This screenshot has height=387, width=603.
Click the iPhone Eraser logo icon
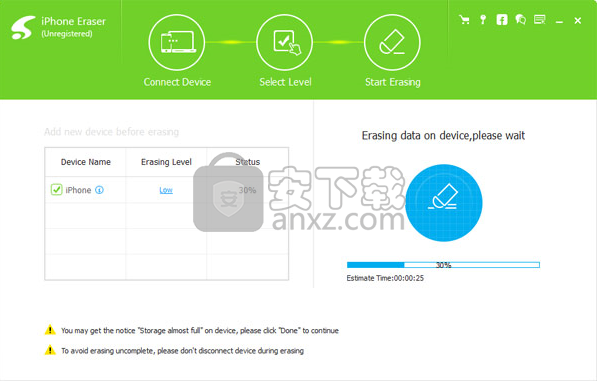pyautogui.click(x=23, y=27)
